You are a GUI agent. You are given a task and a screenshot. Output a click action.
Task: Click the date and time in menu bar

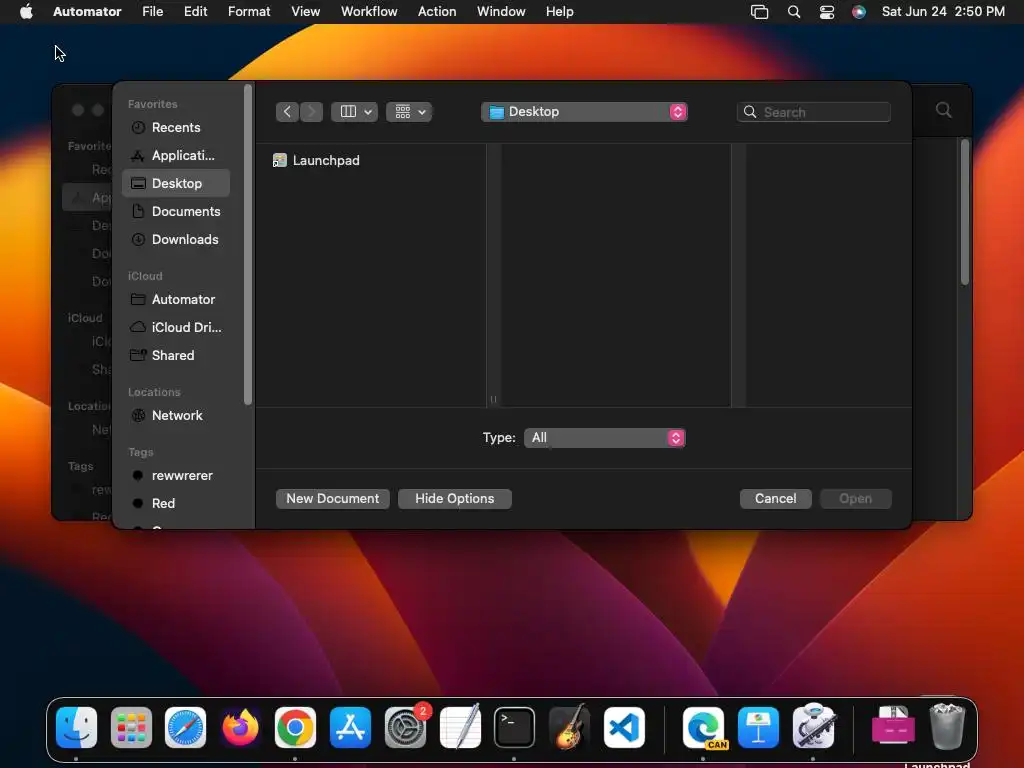[x=943, y=12]
